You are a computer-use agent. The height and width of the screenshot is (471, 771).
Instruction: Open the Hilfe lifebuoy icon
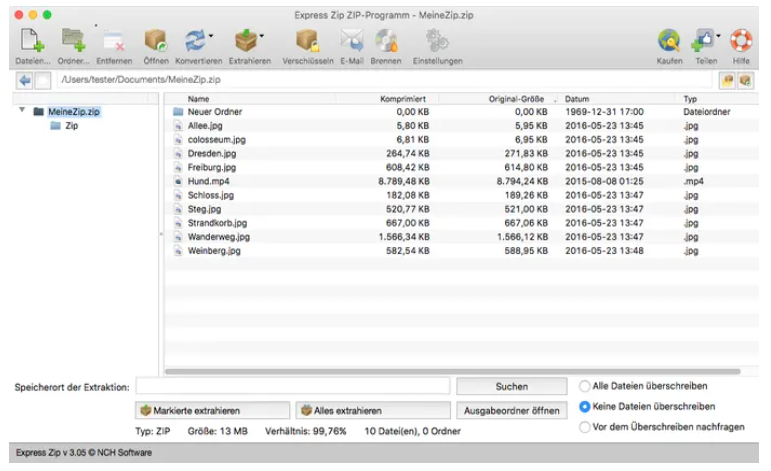[741, 42]
